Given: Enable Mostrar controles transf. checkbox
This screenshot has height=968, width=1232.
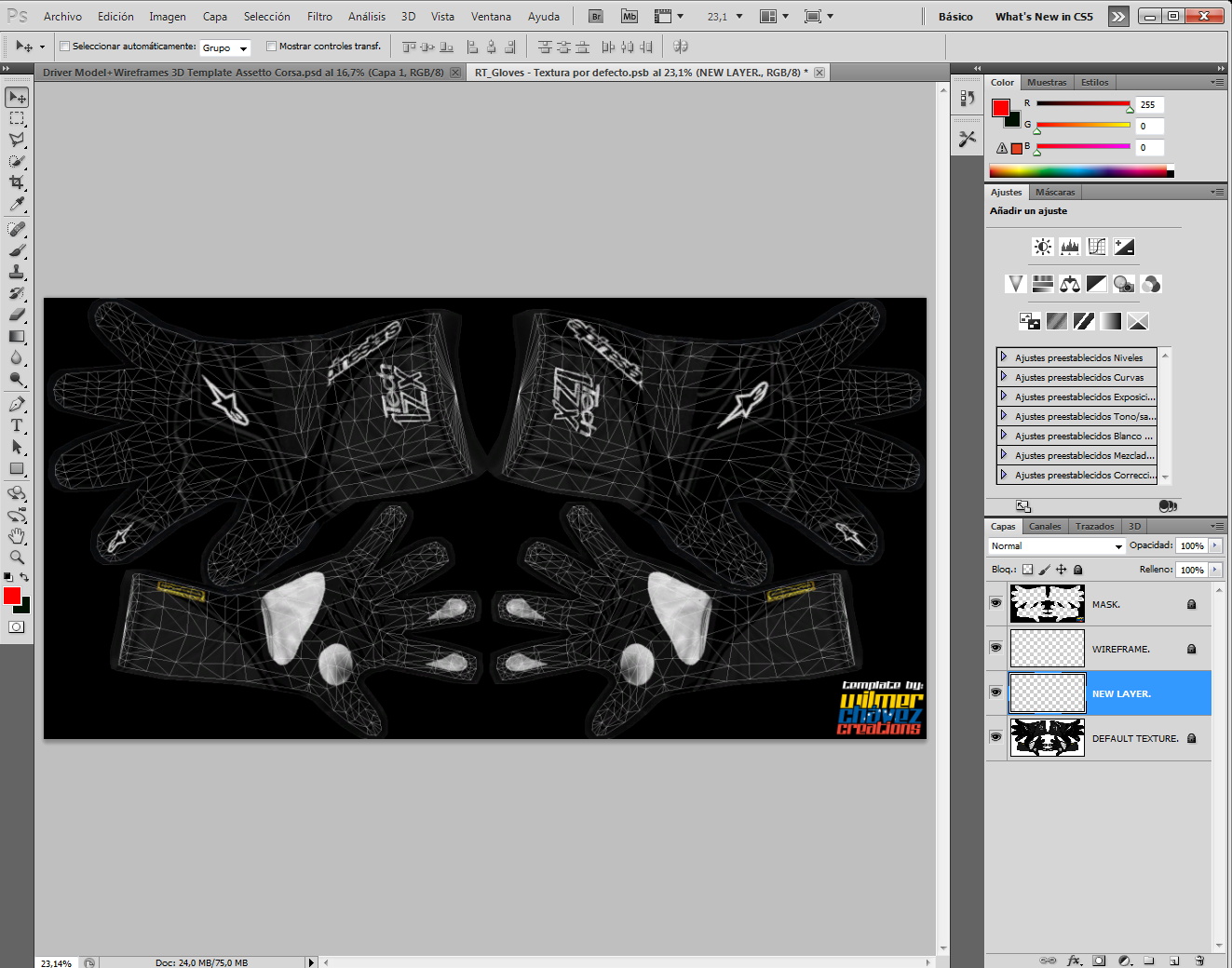Looking at the screenshot, I should pos(271,46).
